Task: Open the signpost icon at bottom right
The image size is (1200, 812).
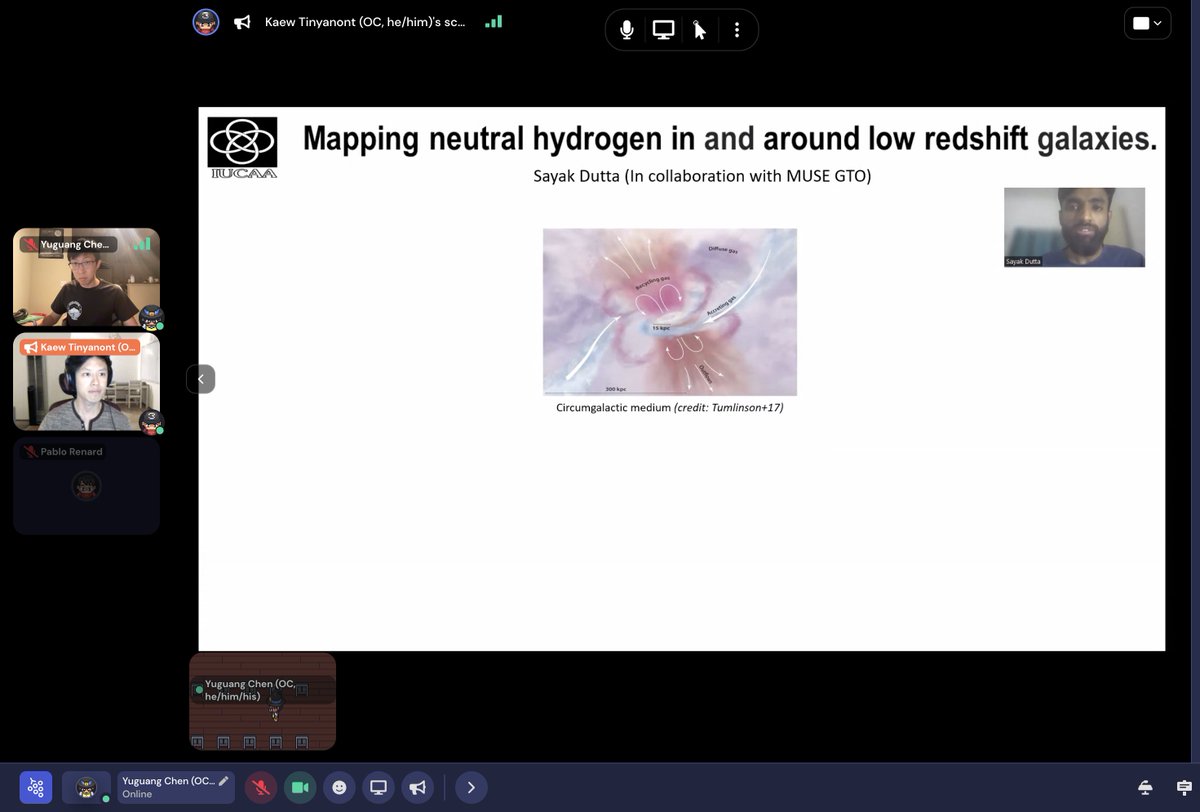Action: coord(1184,787)
